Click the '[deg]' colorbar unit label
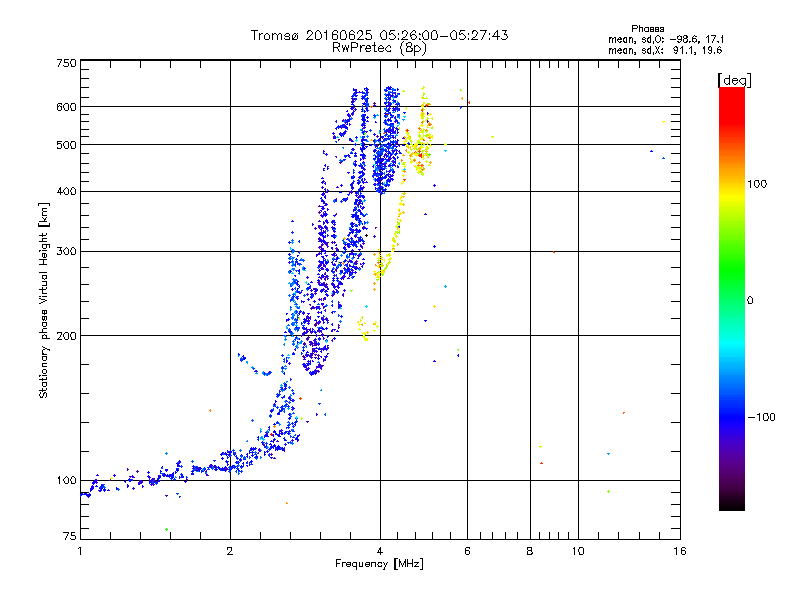This screenshot has width=800, height=600. (734, 81)
